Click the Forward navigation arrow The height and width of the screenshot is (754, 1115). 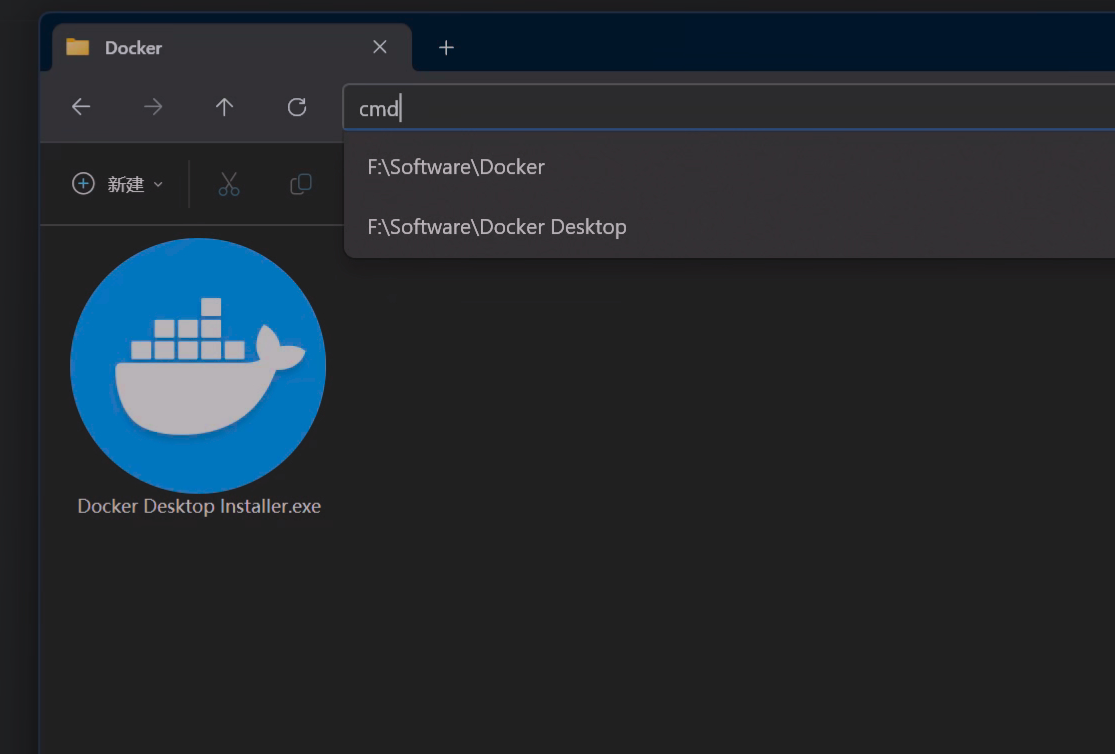[x=153, y=107]
